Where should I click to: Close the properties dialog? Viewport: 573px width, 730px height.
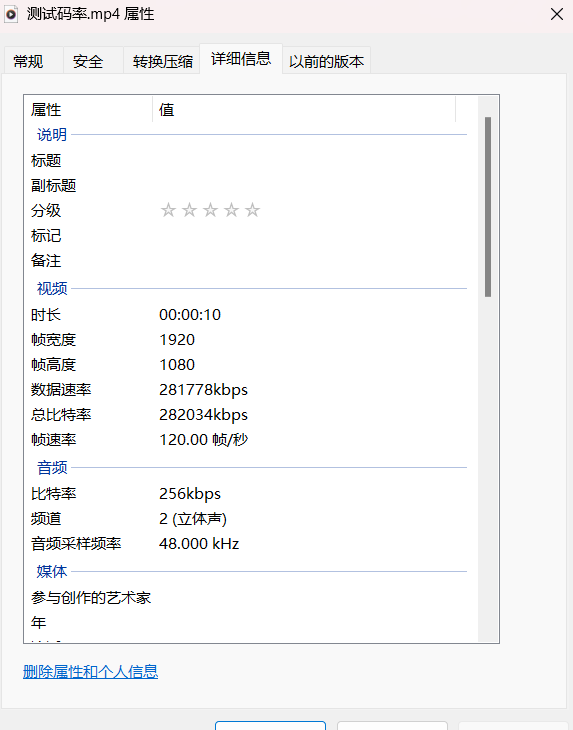tap(557, 14)
